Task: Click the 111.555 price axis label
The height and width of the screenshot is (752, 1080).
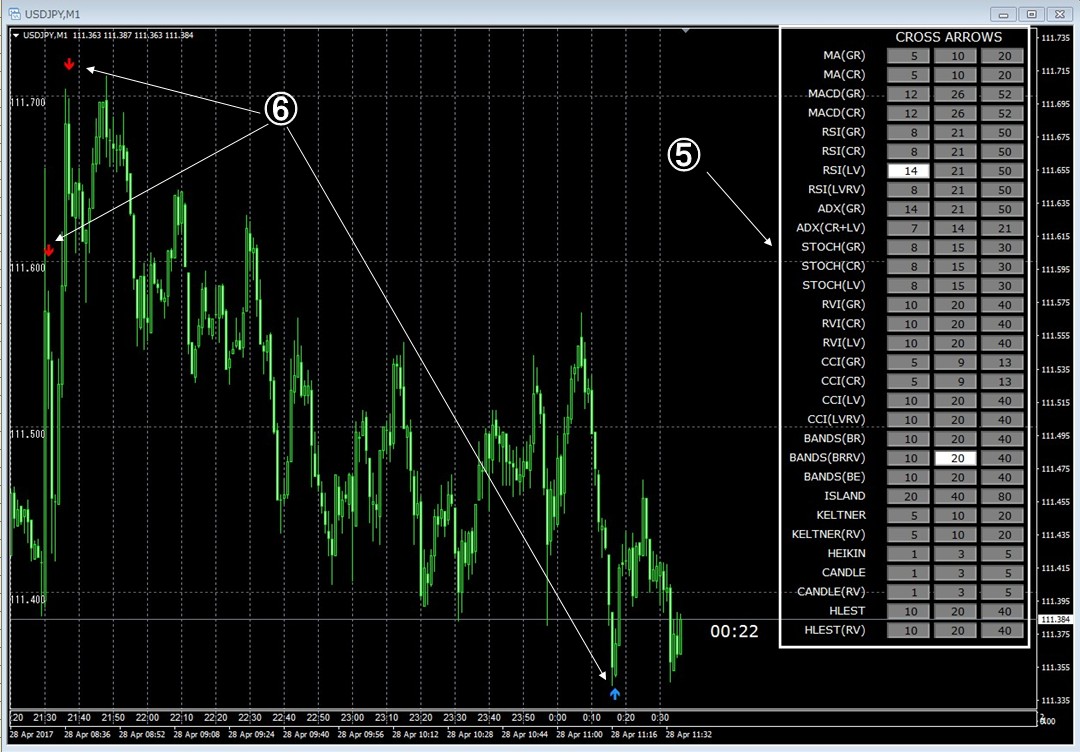Action: click(1055, 336)
